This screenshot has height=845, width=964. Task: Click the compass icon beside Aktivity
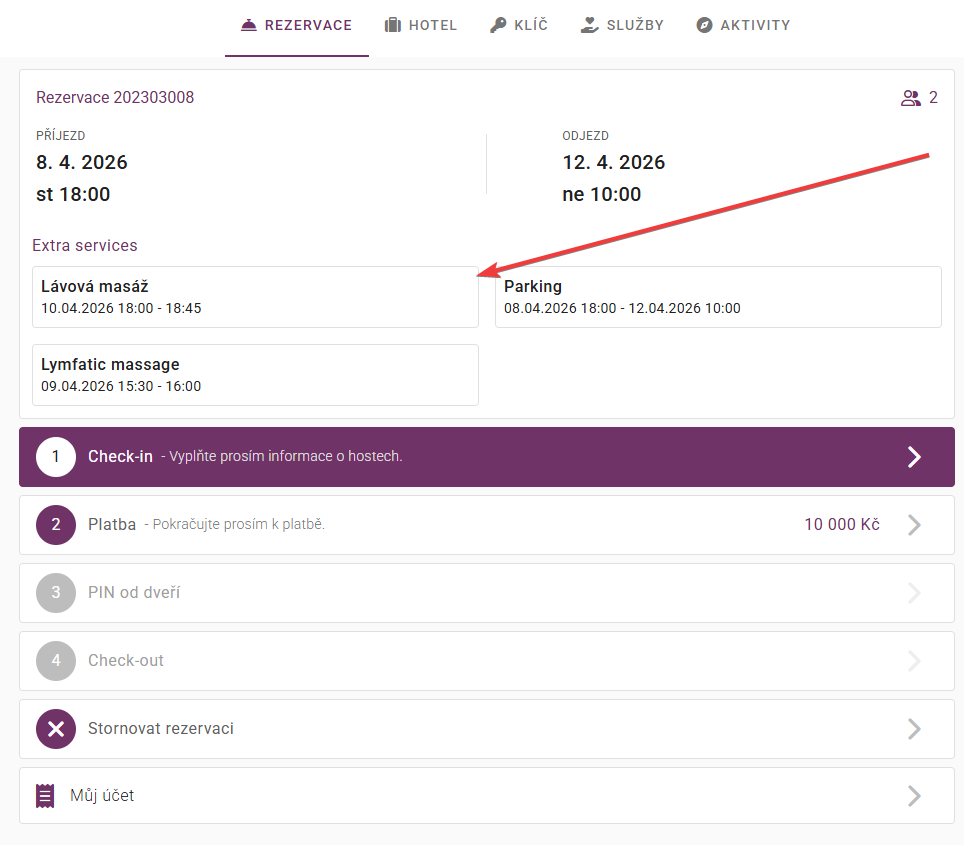point(704,25)
